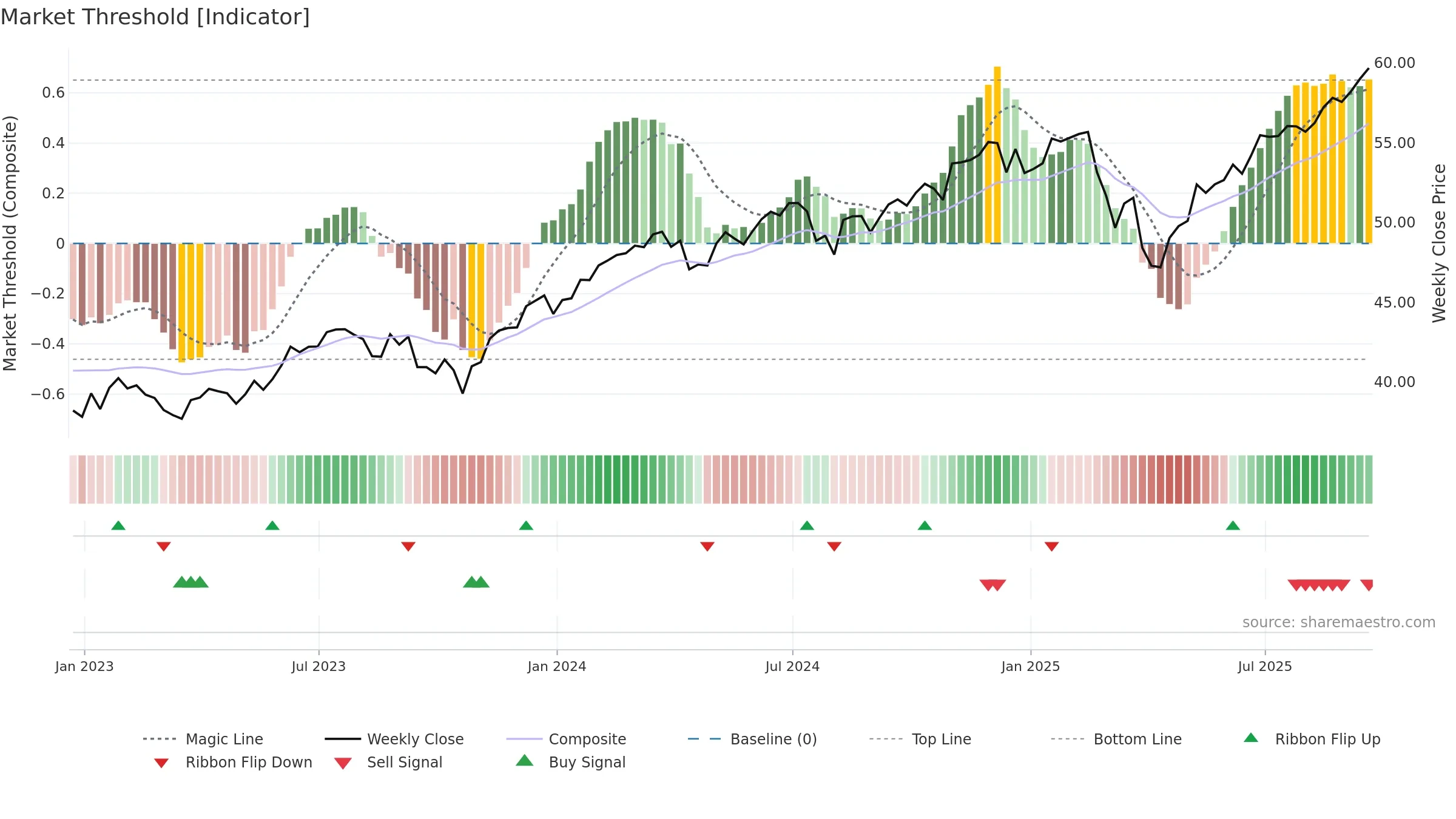The width and height of the screenshot is (1456, 819).
Task: Click the Jan 2025 x-axis label
Action: point(1031,666)
